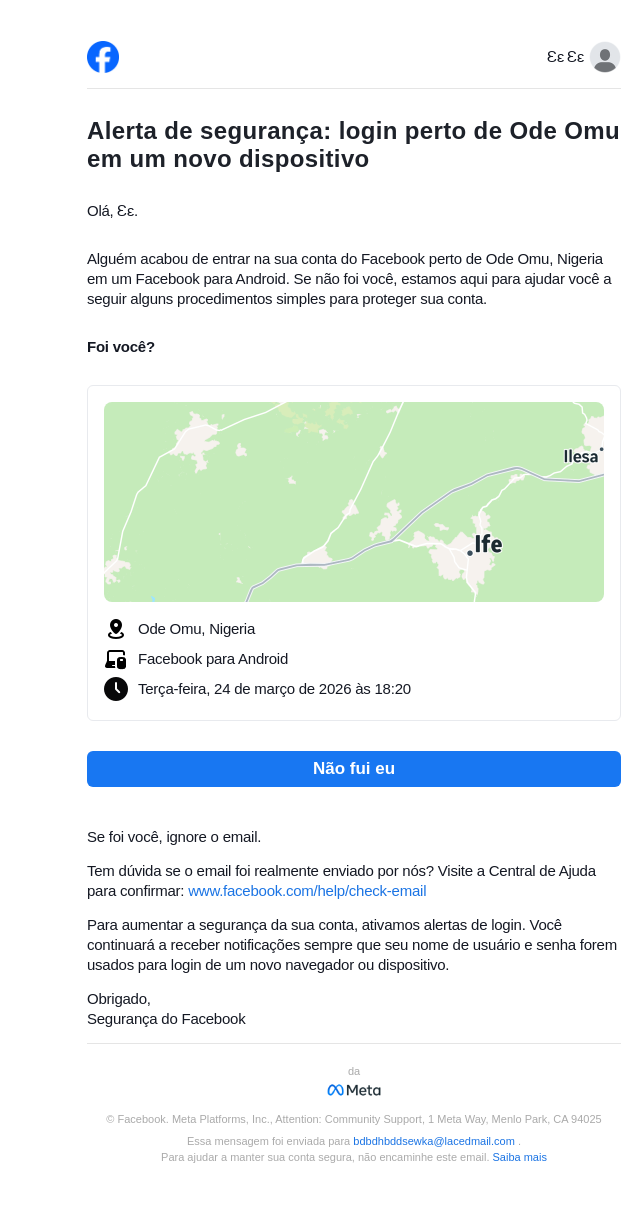Click "Segurança do Facebook" signature text
624x1213 pixels.
pos(166,1019)
